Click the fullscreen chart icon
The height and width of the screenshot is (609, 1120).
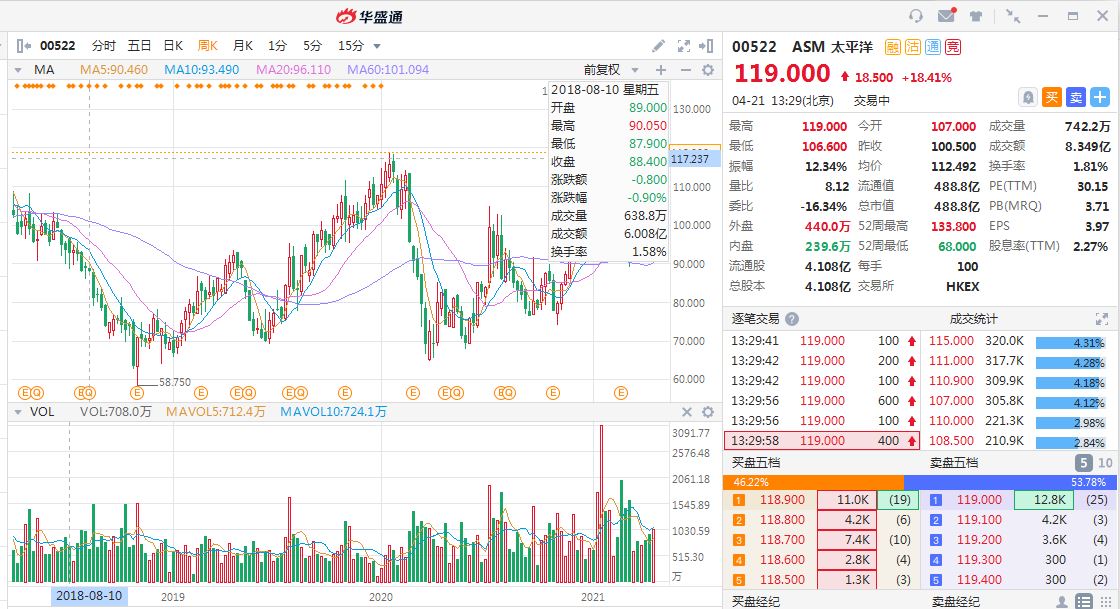coord(684,46)
